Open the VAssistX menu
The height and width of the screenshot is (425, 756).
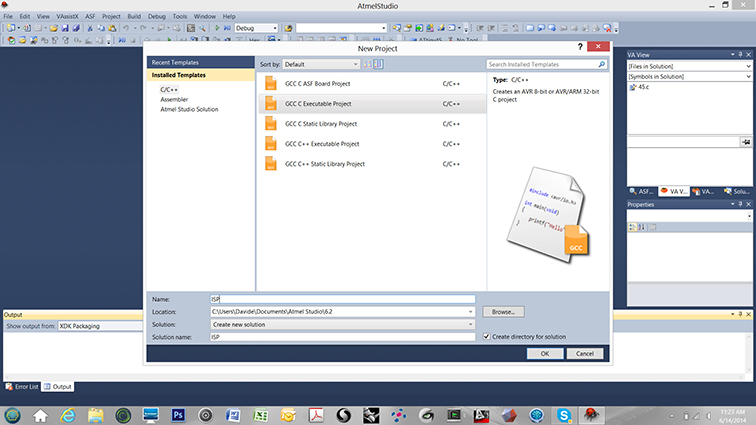click(x=67, y=16)
